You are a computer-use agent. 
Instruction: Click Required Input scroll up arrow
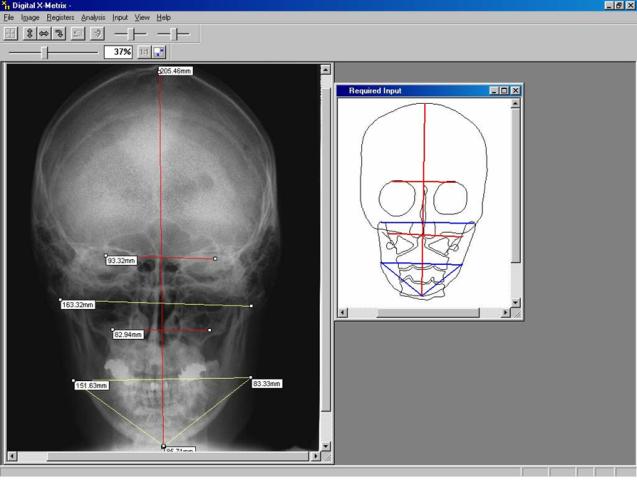pyautogui.click(x=515, y=104)
